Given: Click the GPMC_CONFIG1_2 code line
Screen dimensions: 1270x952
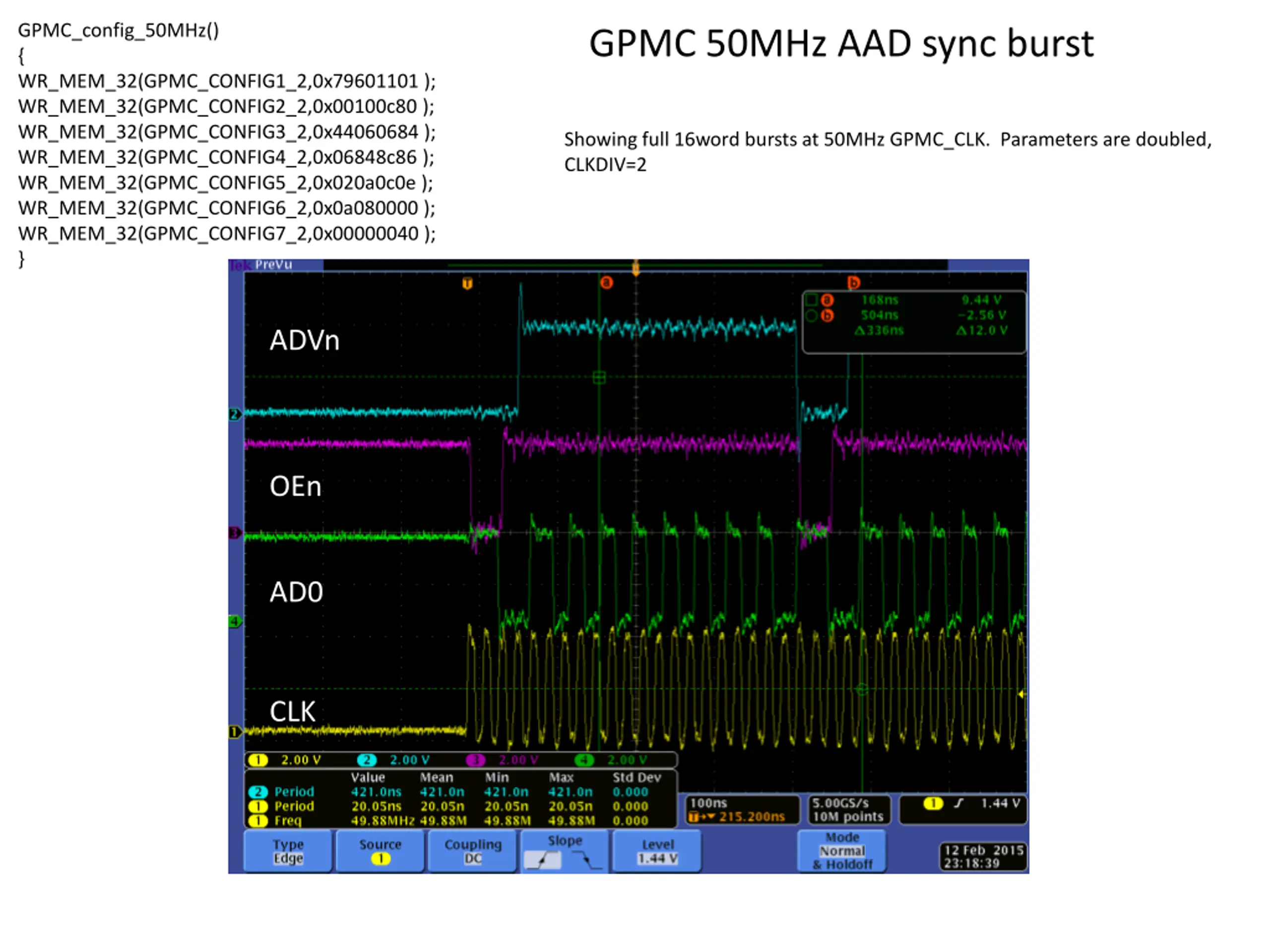Looking at the screenshot, I should tap(227, 81).
